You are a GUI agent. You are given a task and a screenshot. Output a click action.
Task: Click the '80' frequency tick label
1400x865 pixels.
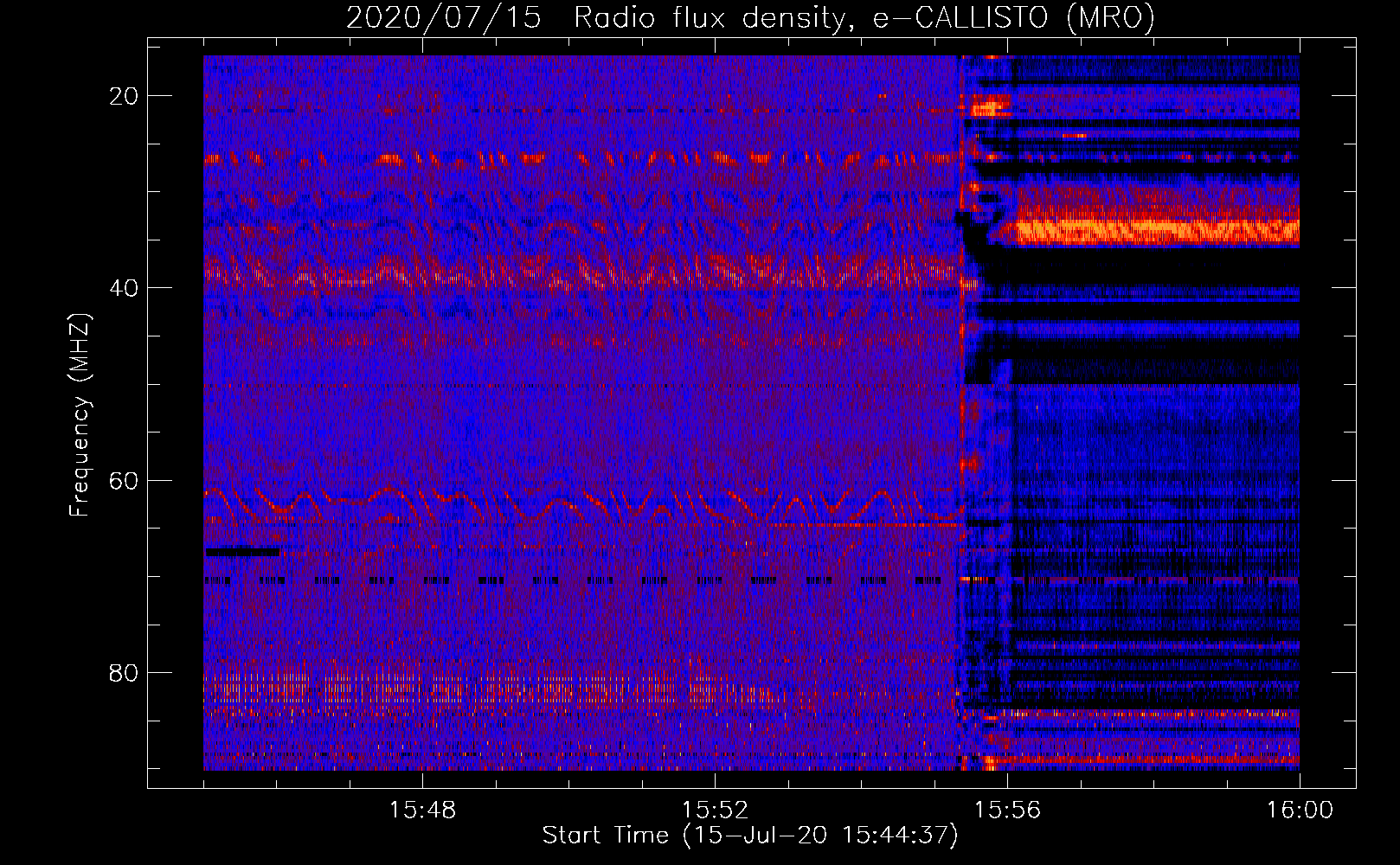(x=124, y=672)
